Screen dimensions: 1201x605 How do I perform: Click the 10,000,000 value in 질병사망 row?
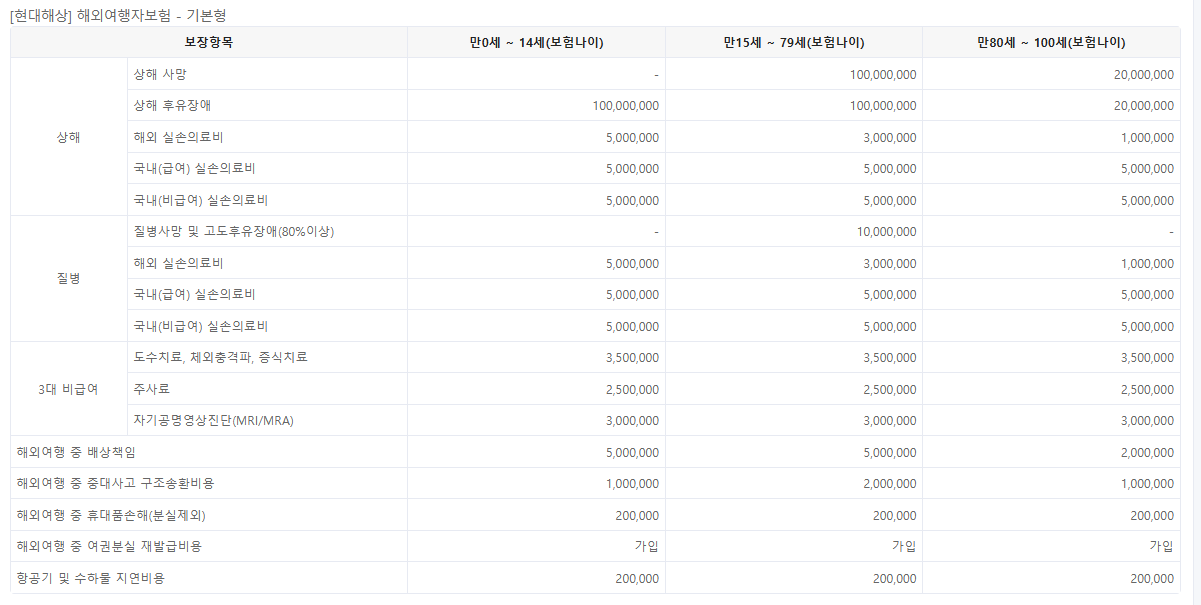click(x=885, y=232)
